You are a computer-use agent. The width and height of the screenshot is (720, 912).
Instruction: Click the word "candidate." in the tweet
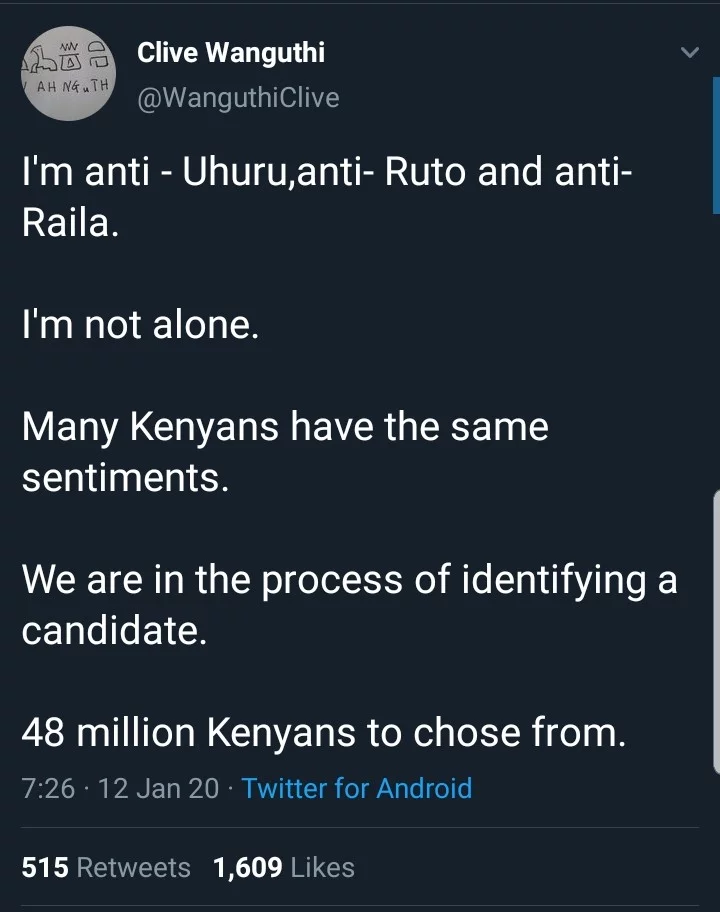pyautogui.click(x=114, y=631)
